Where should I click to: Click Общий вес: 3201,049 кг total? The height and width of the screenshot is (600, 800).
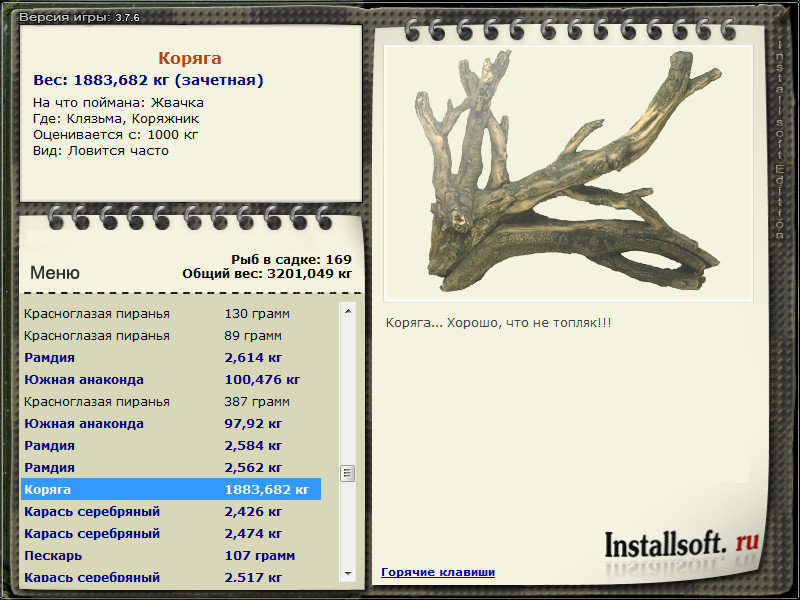267,274
